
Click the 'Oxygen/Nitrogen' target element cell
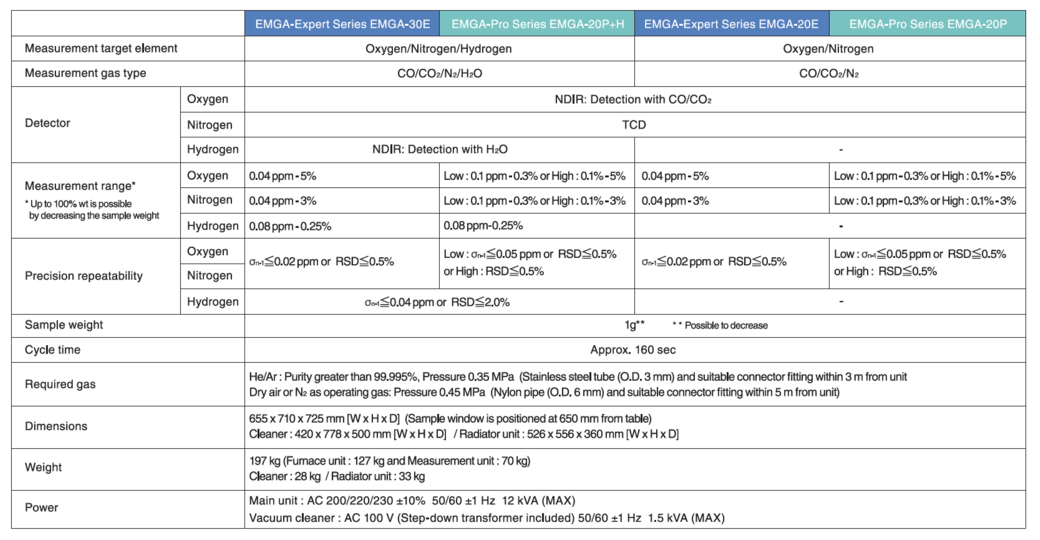828,49
